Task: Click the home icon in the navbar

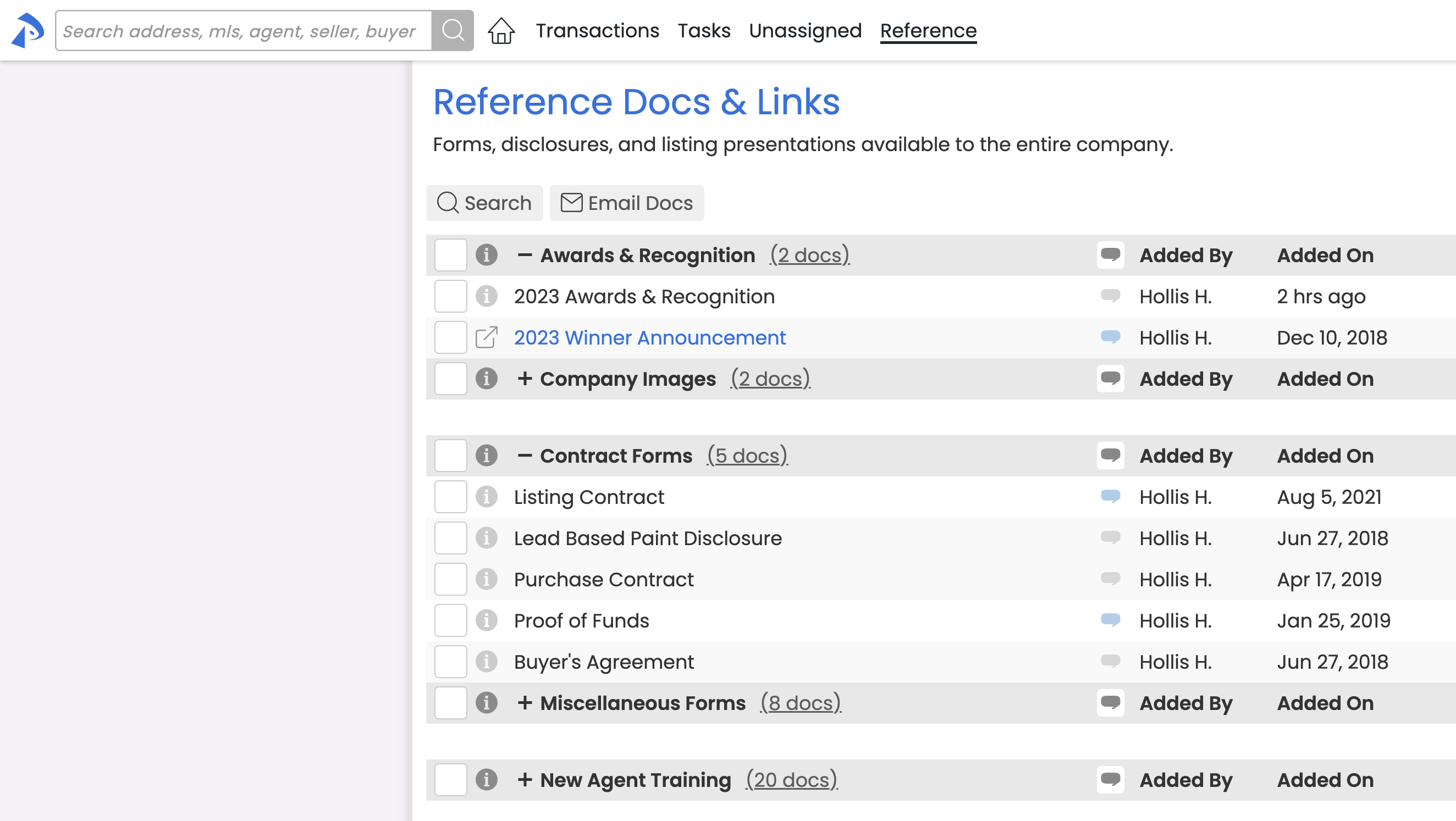Action: tap(501, 31)
